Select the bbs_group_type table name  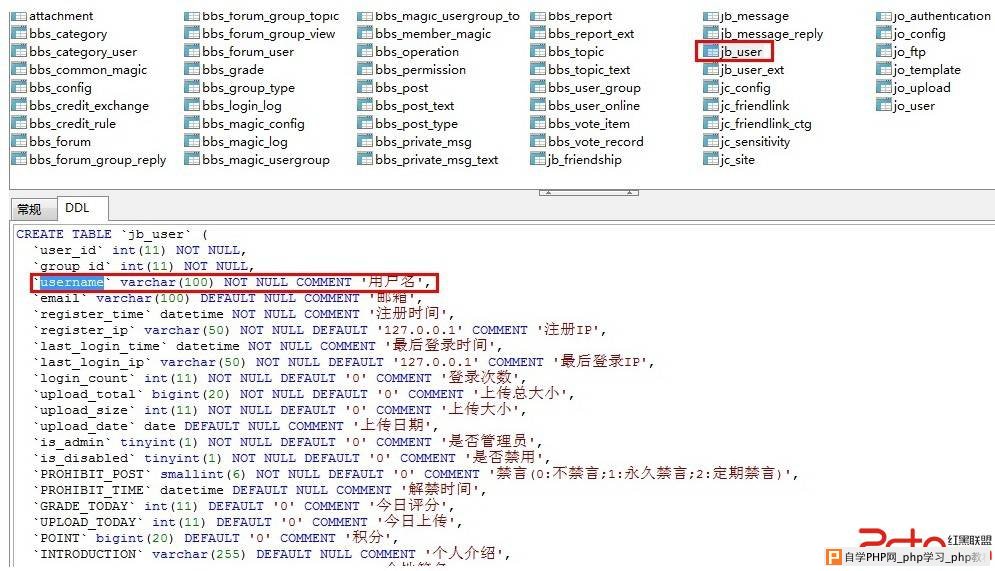click(x=249, y=88)
